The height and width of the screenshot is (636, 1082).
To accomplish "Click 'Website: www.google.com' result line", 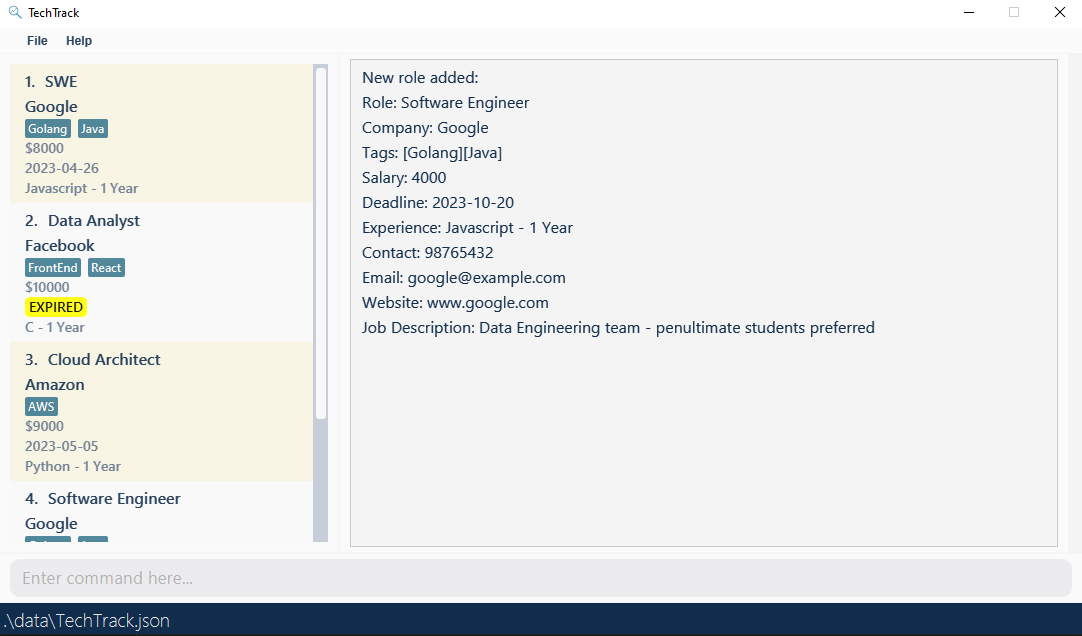I will [x=455, y=302].
